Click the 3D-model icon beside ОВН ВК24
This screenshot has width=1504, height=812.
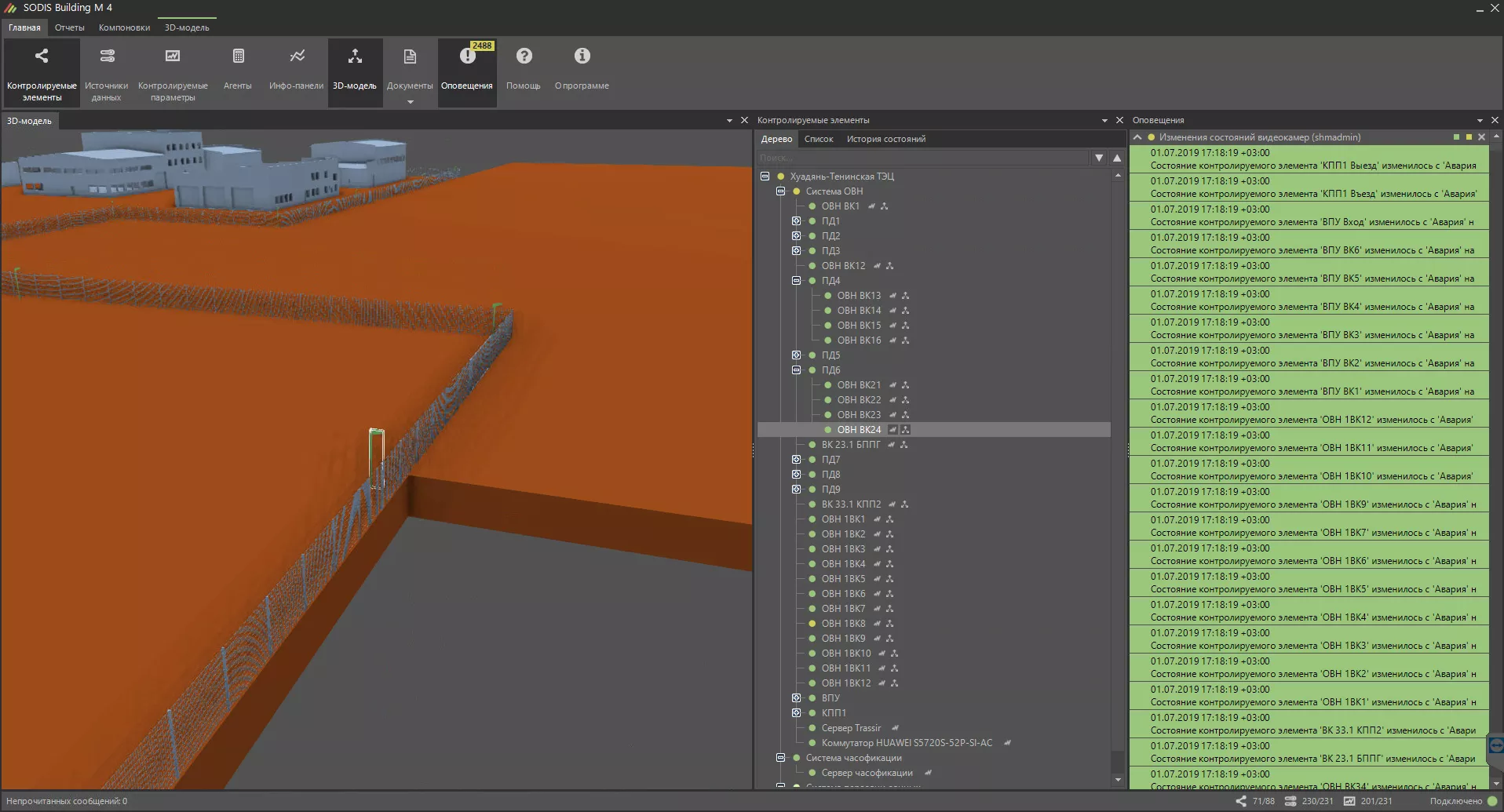coord(906,430)
